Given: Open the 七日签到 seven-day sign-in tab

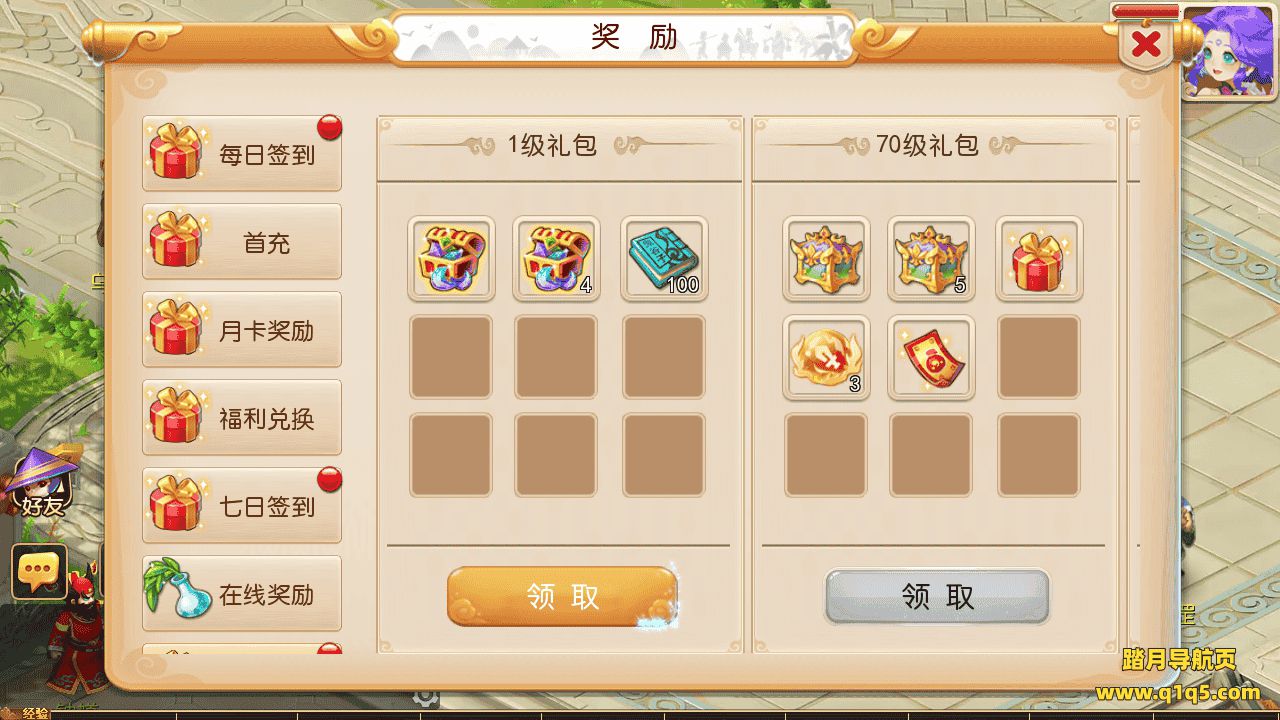Looking at the screenshot, I should click(x=242, y=506).
